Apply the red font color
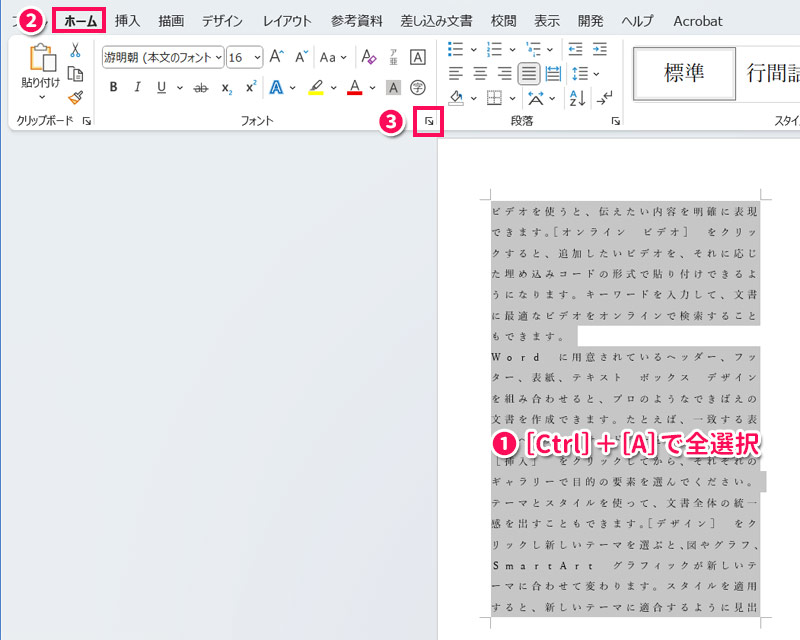 click(355, 87)
